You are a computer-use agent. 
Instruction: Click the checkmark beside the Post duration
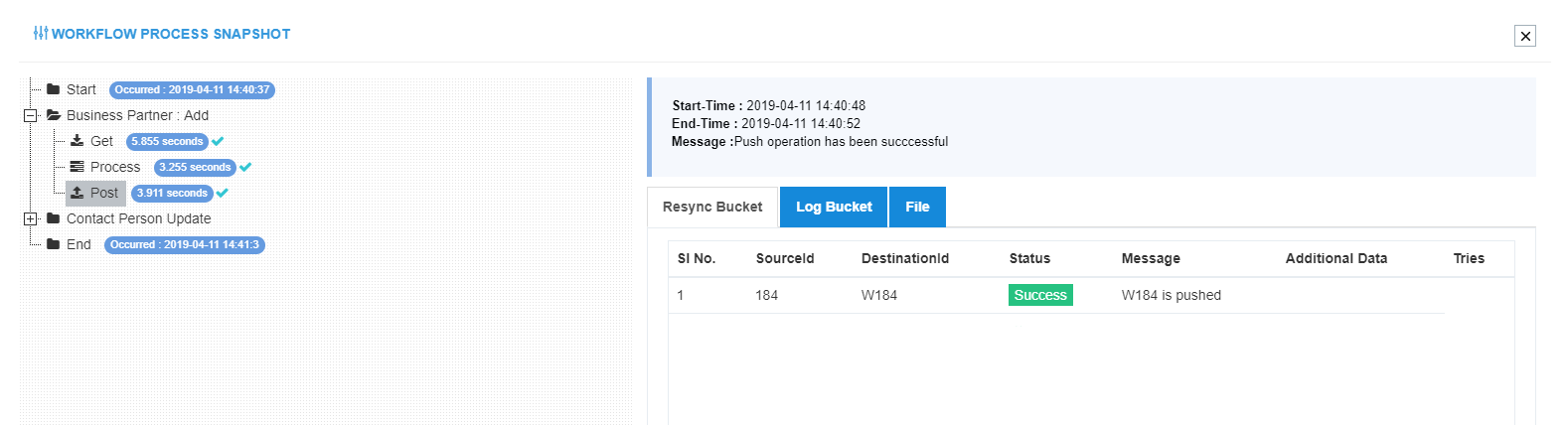(223, 193)
